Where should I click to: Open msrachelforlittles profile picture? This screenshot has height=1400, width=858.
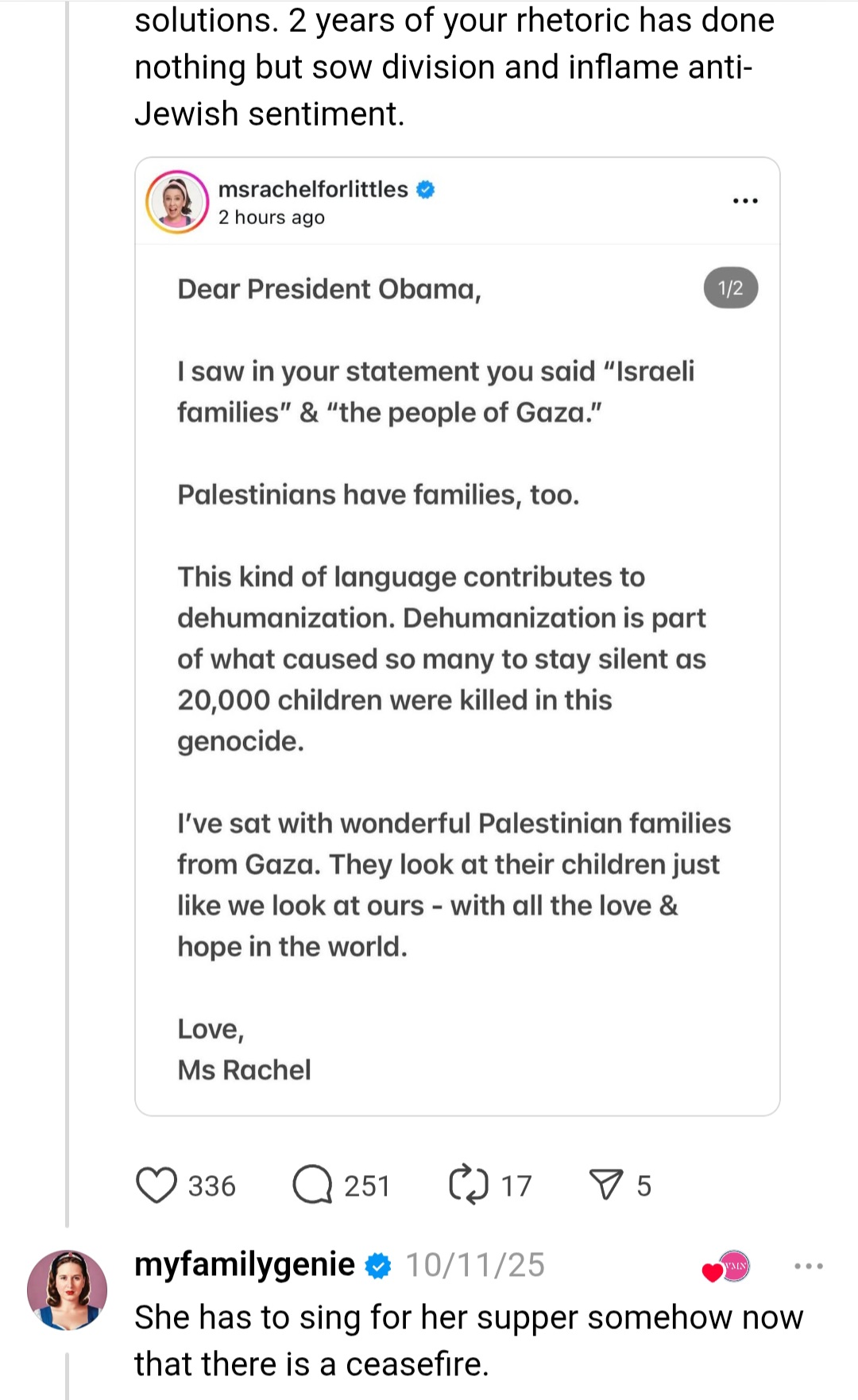pyautogui.click(x=177, y=202)
